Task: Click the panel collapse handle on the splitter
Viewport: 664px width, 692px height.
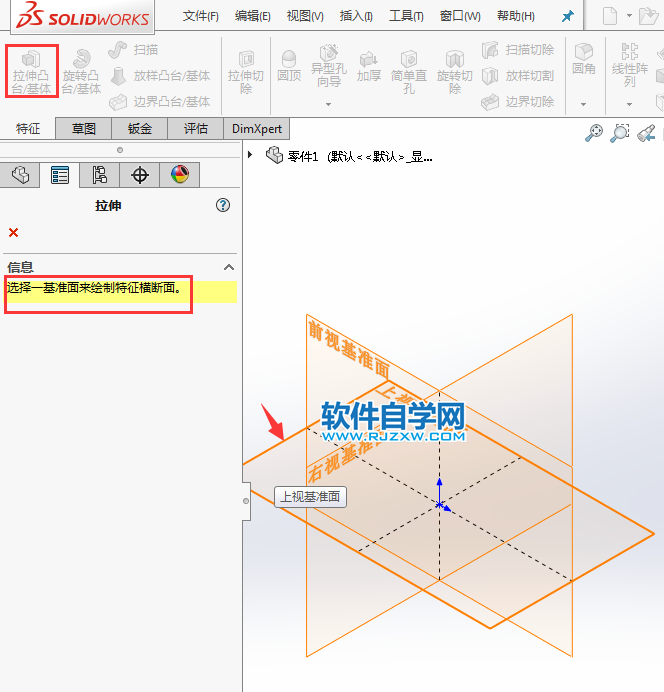Action: pyautogui.click(x=246, y=501)
